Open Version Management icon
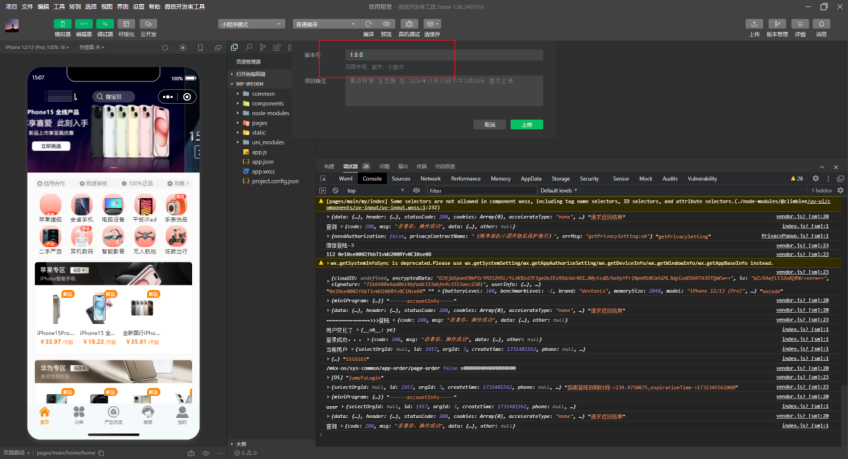This screenshot has height=460, width=848. click(x=777, y=24)
